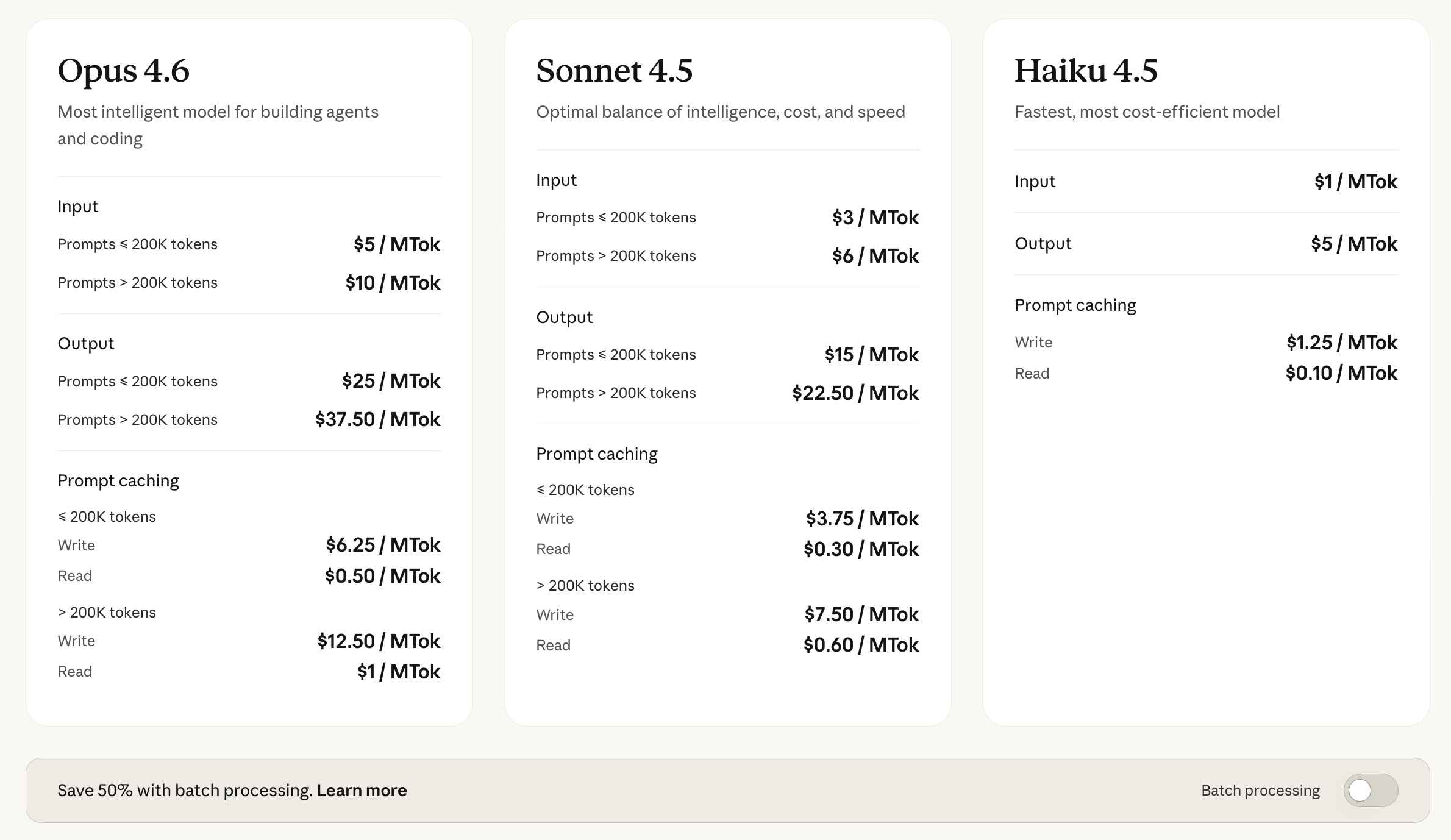The height and width of the screenshot is (840, 1451).
Task: Click Haiku's $1.25 / MTok cache write price
Action: tap(1341, 343)
